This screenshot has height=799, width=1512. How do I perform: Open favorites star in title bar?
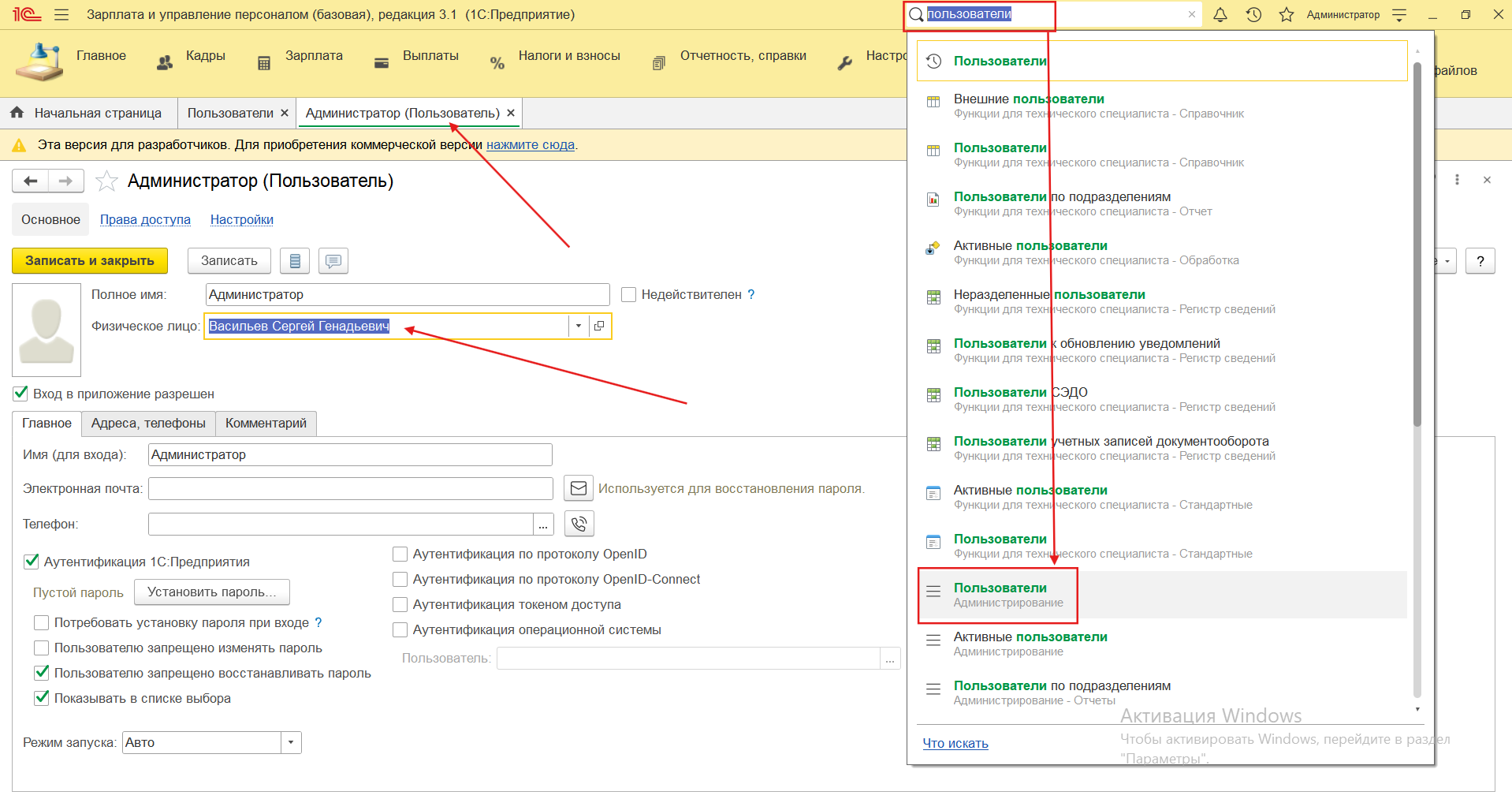(1287, 15)
